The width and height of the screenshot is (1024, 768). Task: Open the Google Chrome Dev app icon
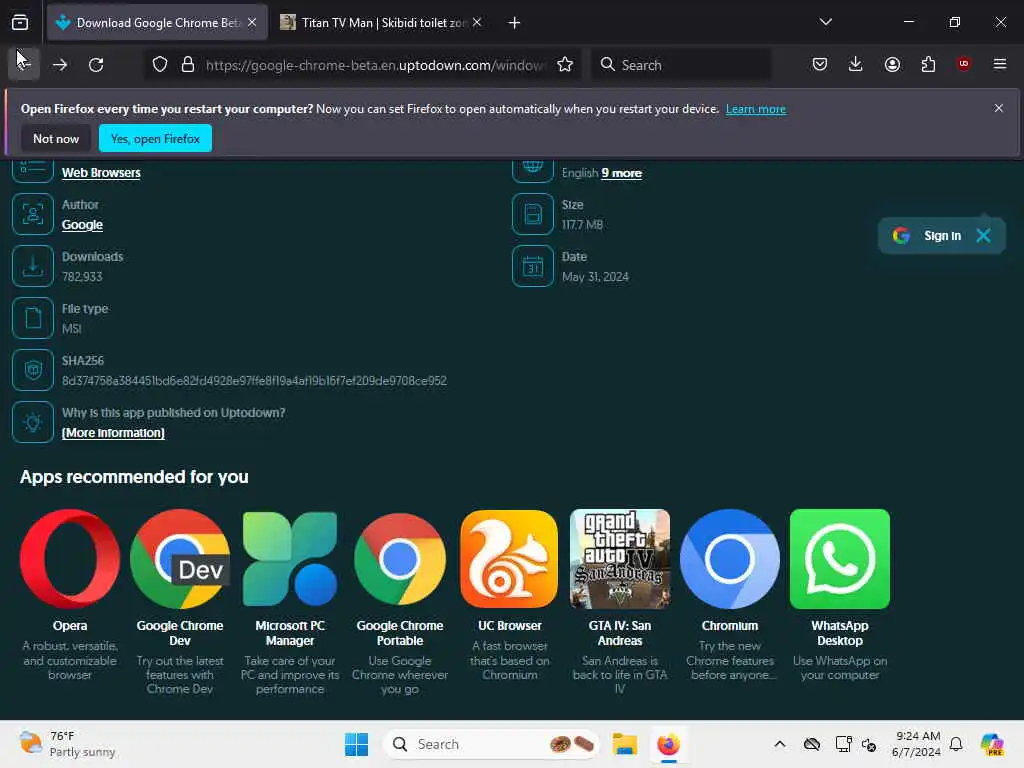180,559
